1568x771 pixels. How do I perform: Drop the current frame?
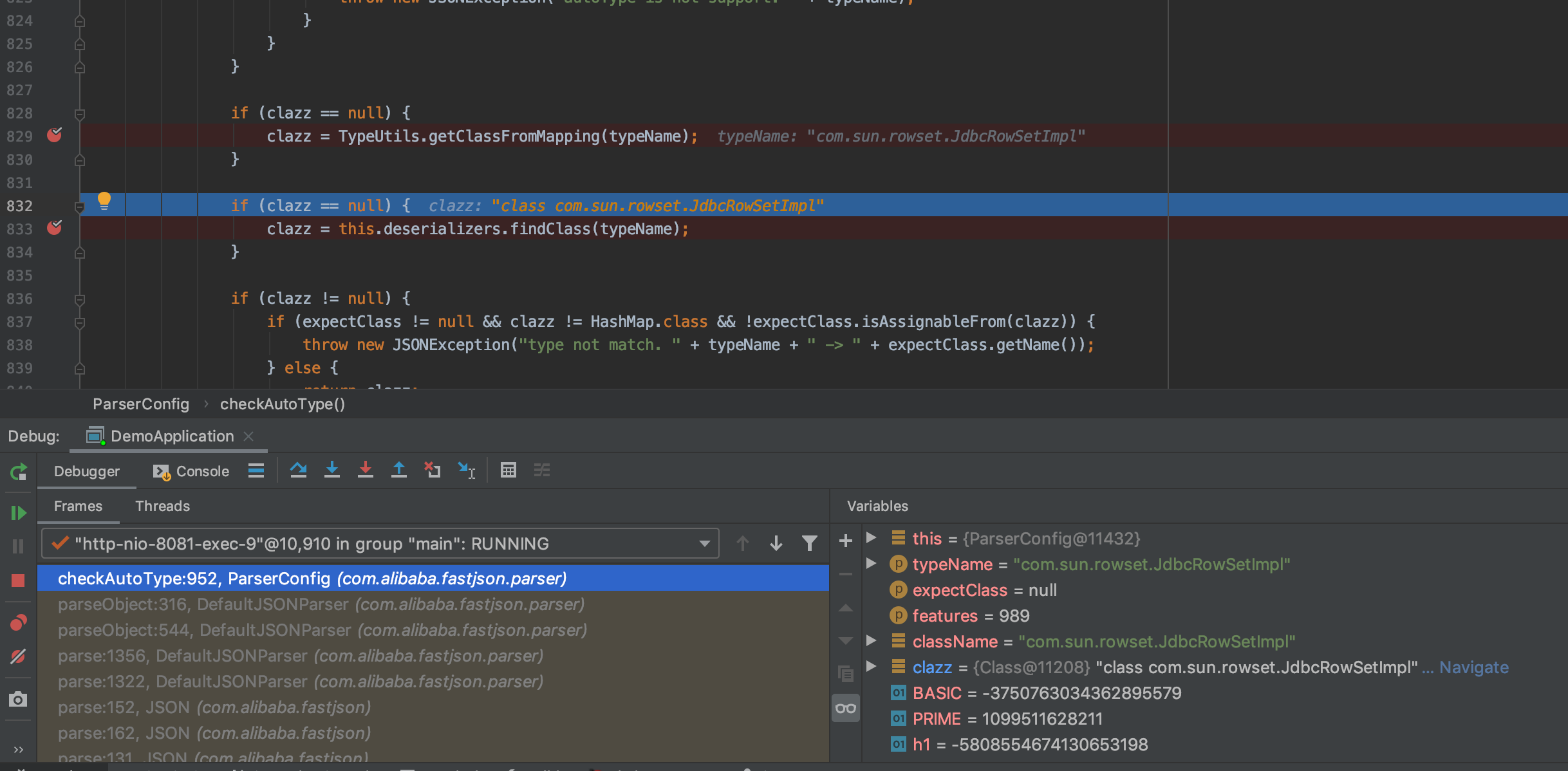pos(432,470)
